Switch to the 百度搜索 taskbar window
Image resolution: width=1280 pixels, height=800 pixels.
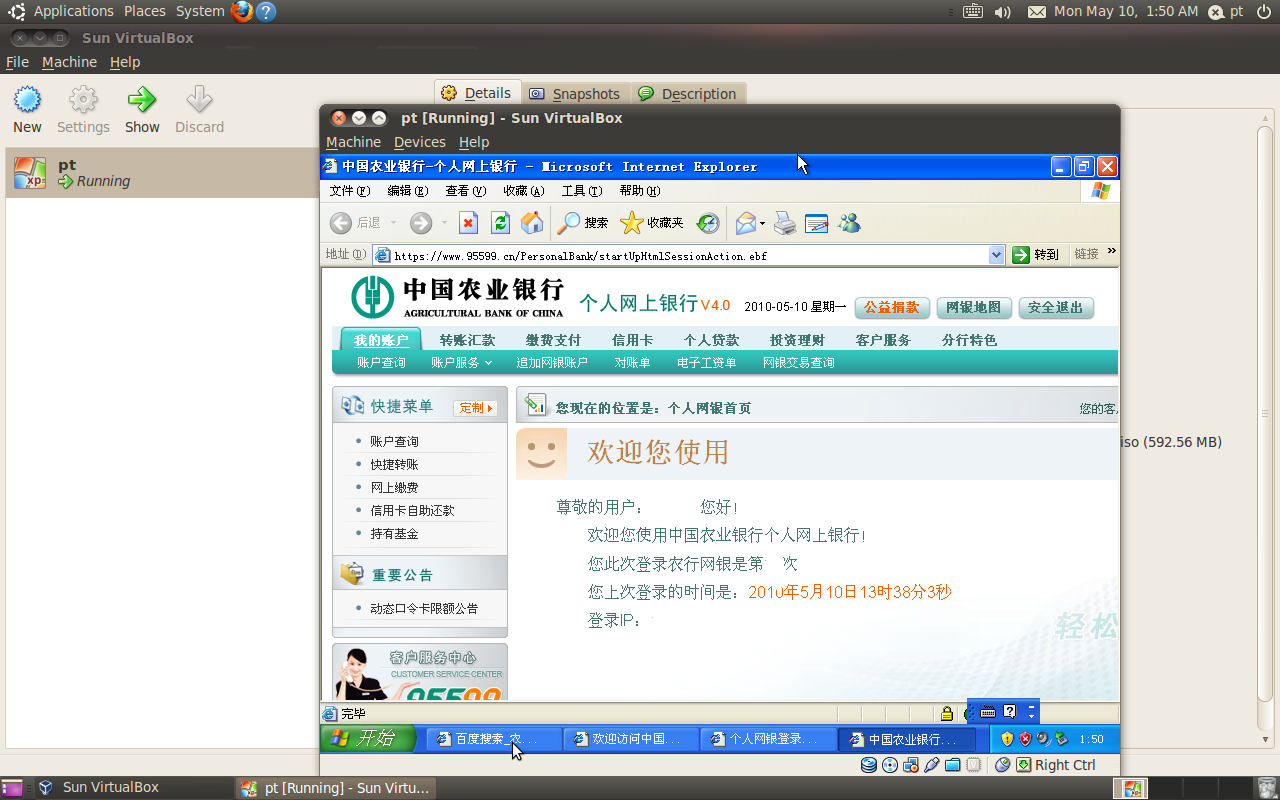[494, 739]
